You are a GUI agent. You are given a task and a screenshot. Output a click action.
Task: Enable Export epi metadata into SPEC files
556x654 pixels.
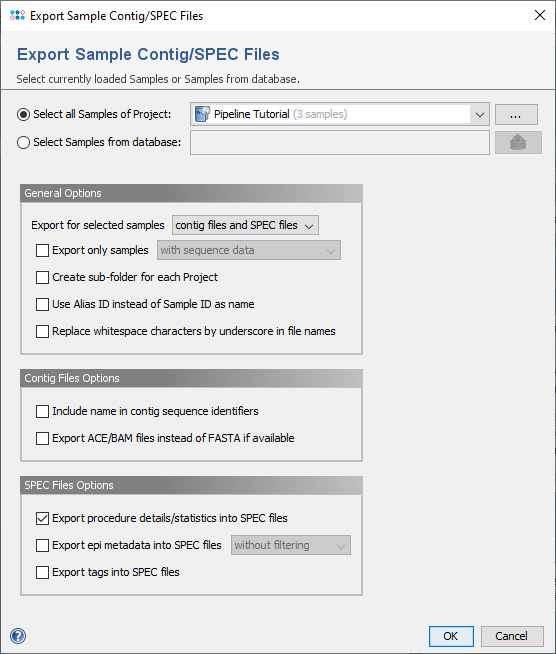(42, 546)
